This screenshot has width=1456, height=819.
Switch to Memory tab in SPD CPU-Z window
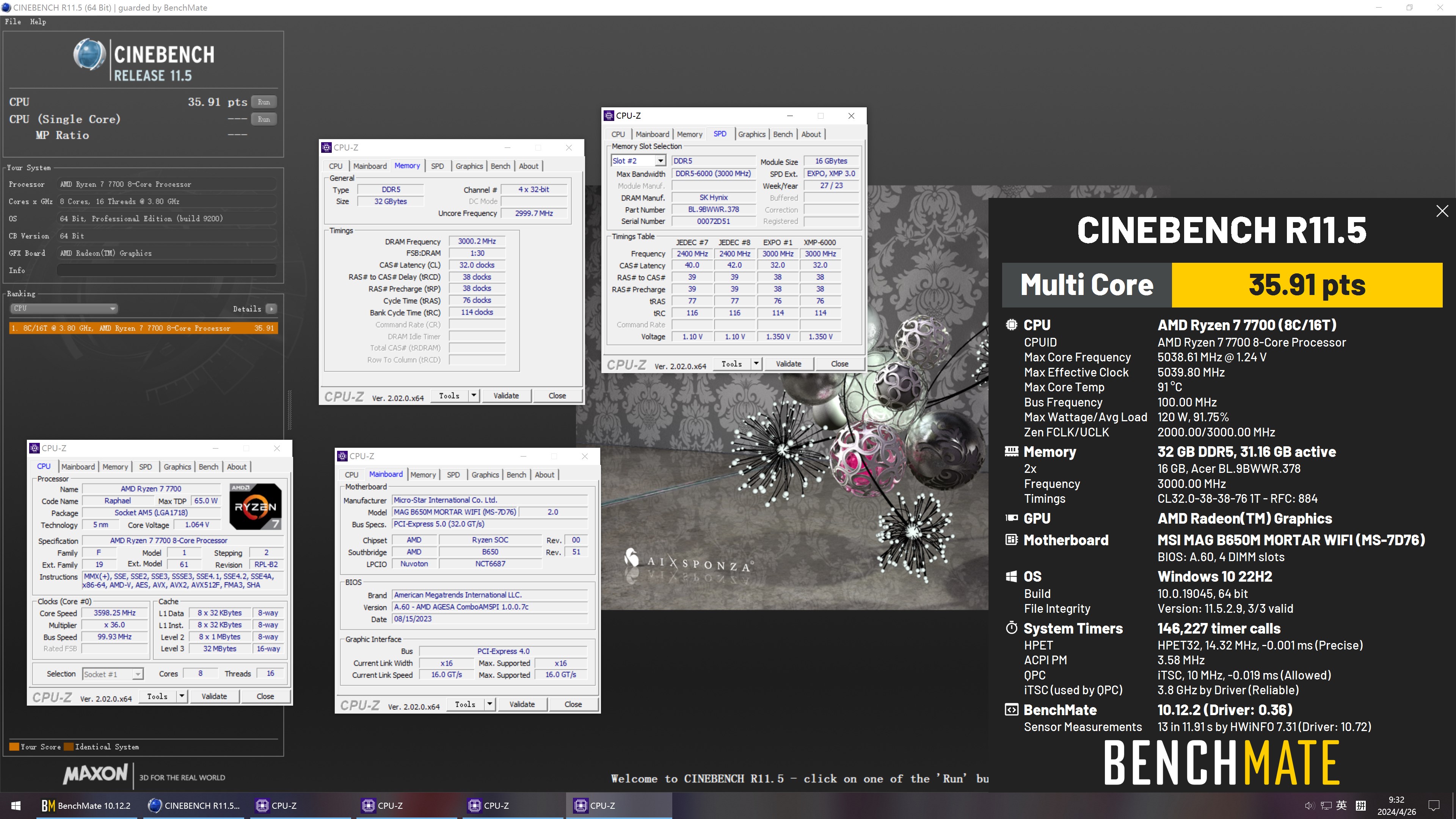point(690,135)
